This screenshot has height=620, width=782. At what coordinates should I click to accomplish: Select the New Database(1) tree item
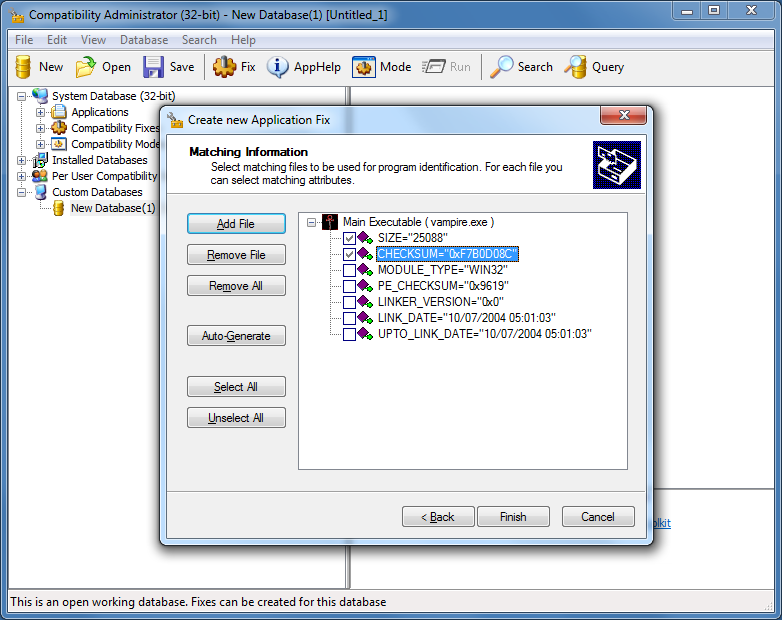click(x=113, y=208)
